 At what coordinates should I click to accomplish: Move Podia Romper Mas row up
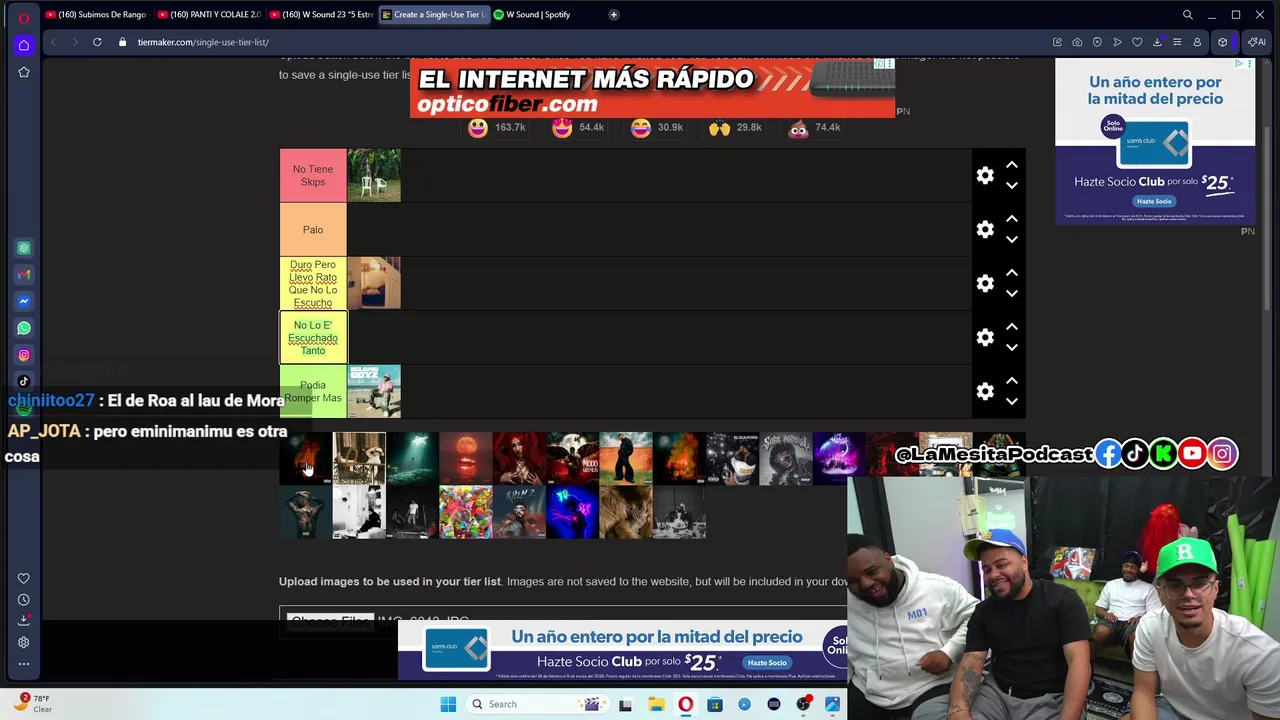pos(1011,381)
